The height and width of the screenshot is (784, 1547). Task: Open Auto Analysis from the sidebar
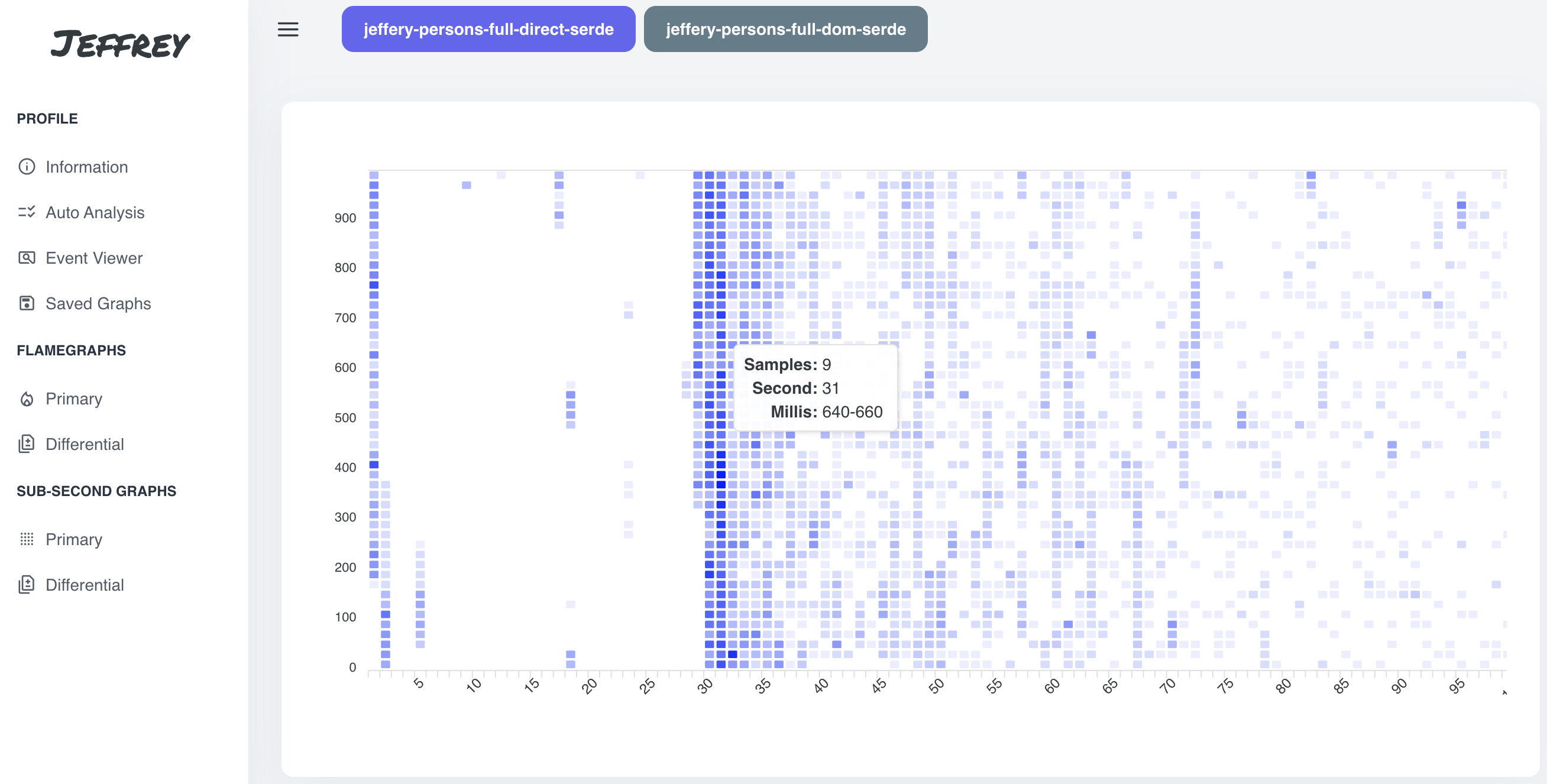(x=95, y=212)
